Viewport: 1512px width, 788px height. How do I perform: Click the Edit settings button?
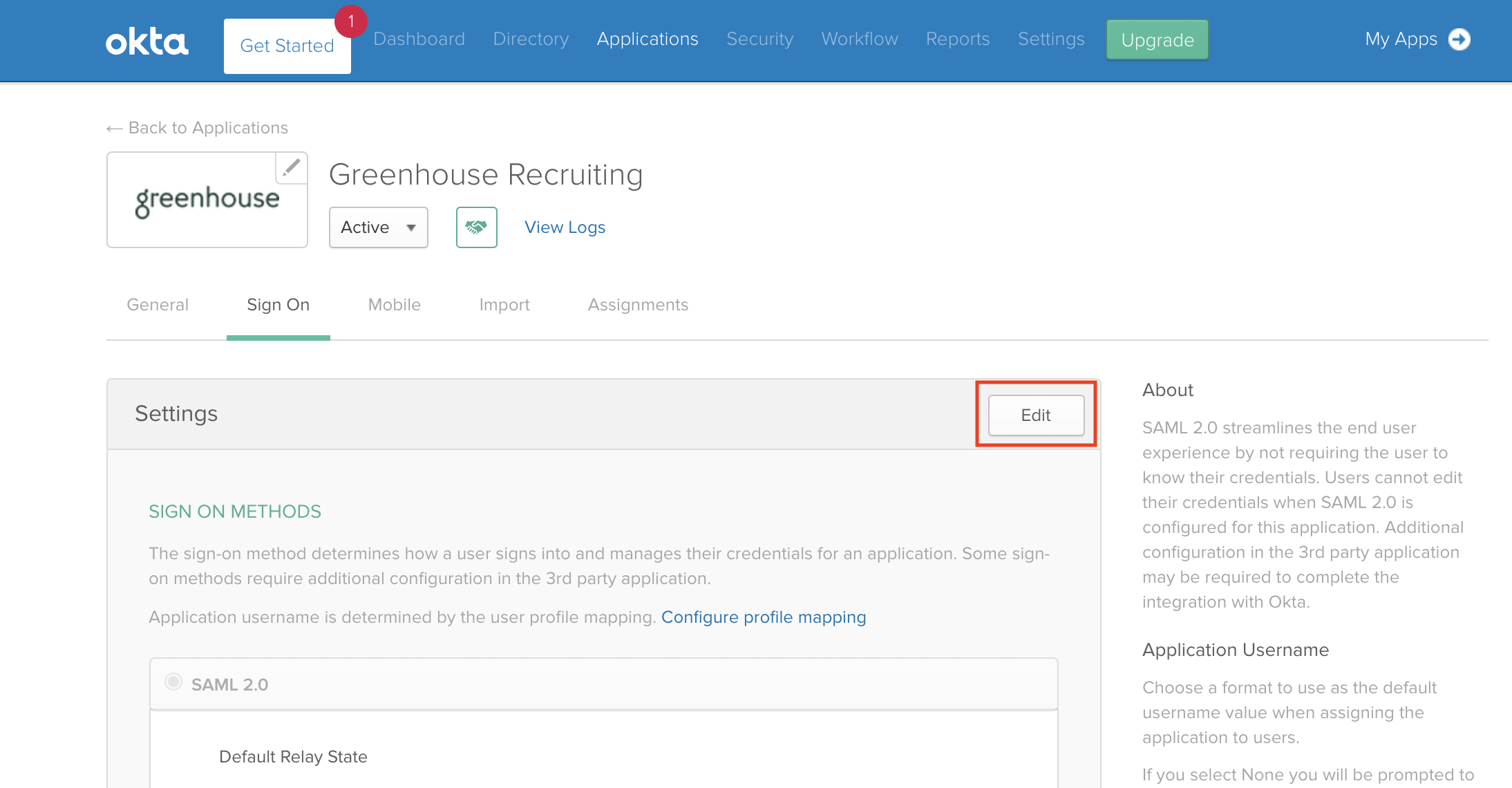coord(1035,415)
